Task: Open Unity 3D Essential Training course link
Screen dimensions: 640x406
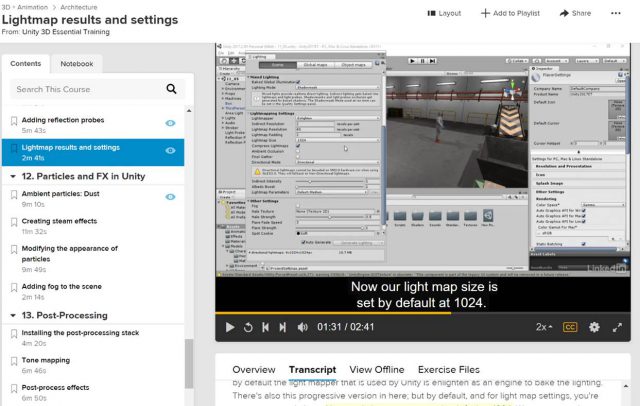Action: coord(66,32)
